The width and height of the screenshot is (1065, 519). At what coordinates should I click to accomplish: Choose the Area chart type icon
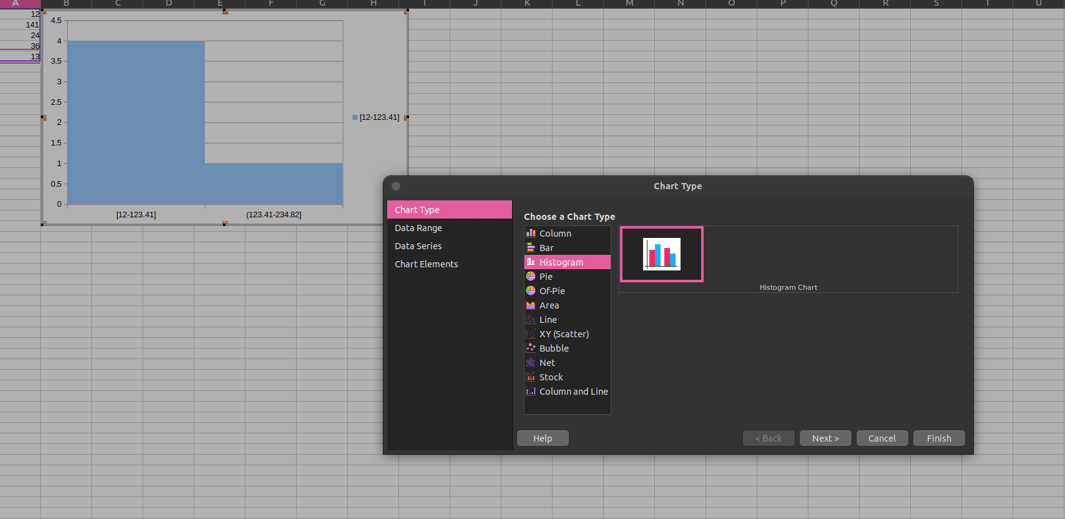point(531,305)
